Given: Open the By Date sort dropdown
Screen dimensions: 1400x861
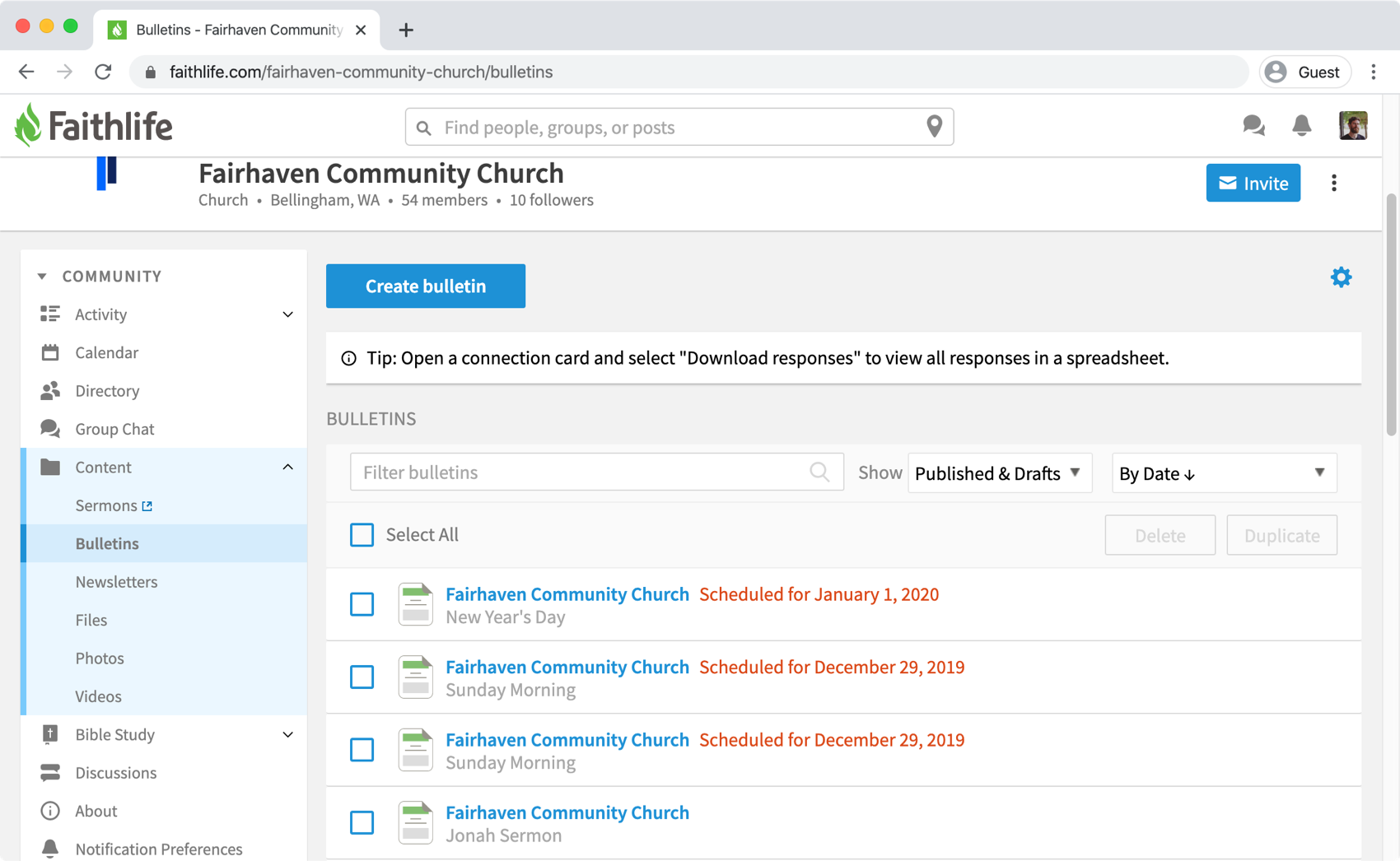Looking at the screenshot, I should click(x=1224, y=472).
